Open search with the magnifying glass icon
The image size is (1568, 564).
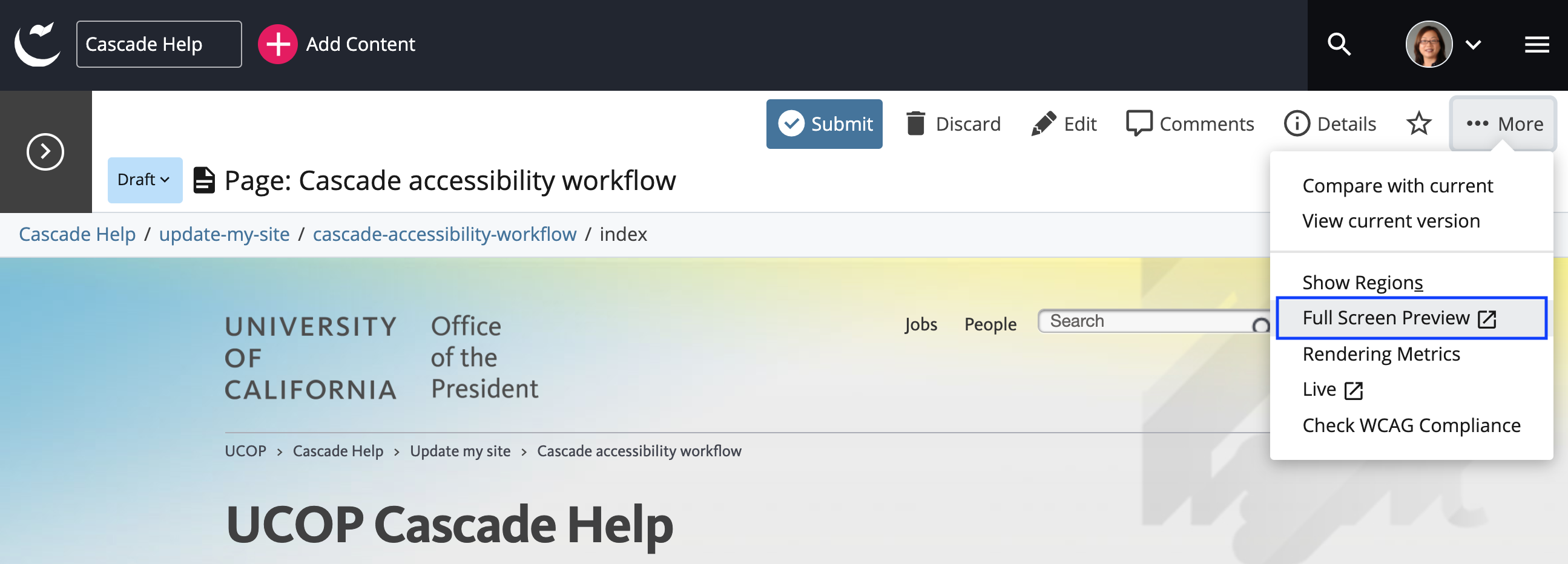[x=1339, y=44]
